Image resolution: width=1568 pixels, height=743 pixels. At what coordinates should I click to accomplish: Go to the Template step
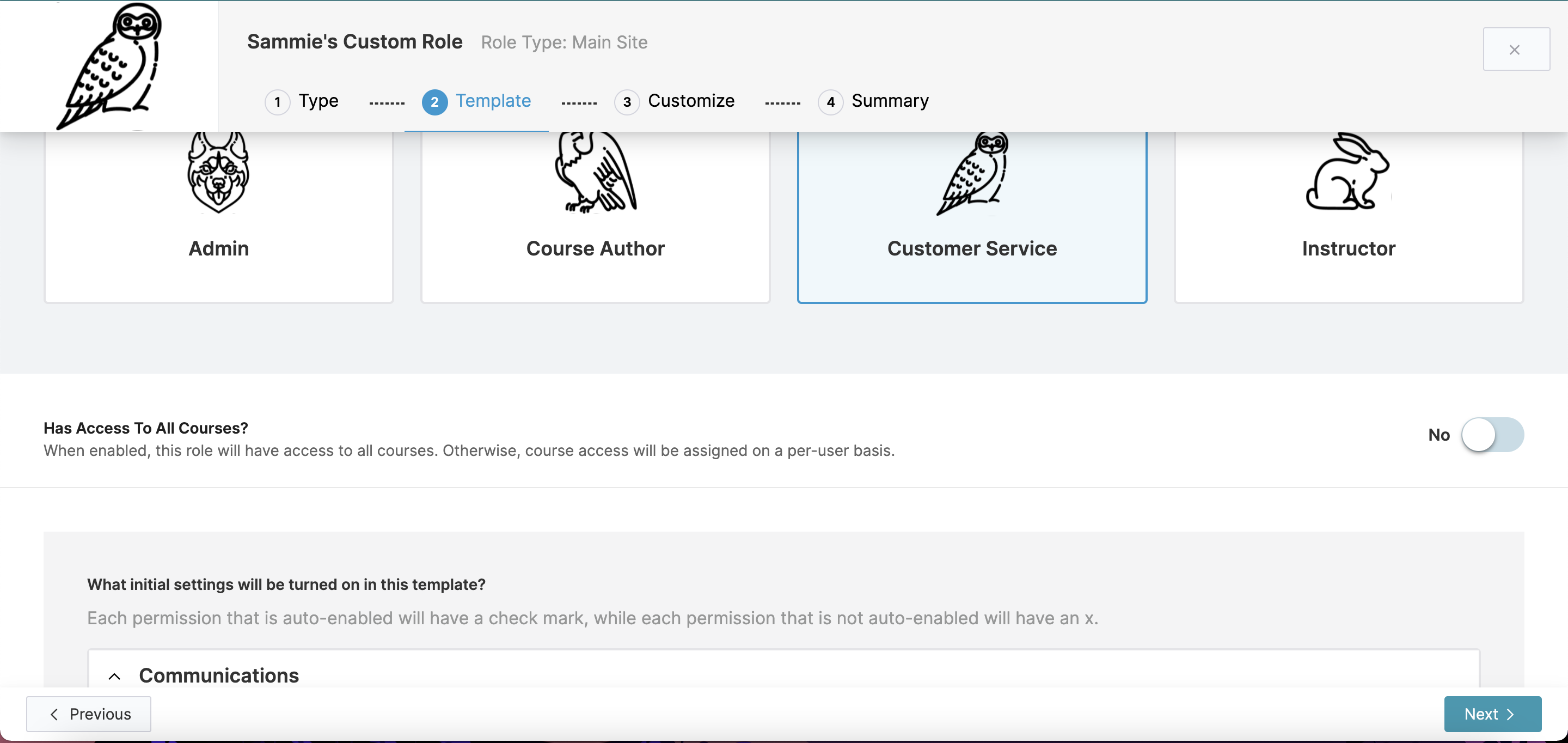point(476,101)
